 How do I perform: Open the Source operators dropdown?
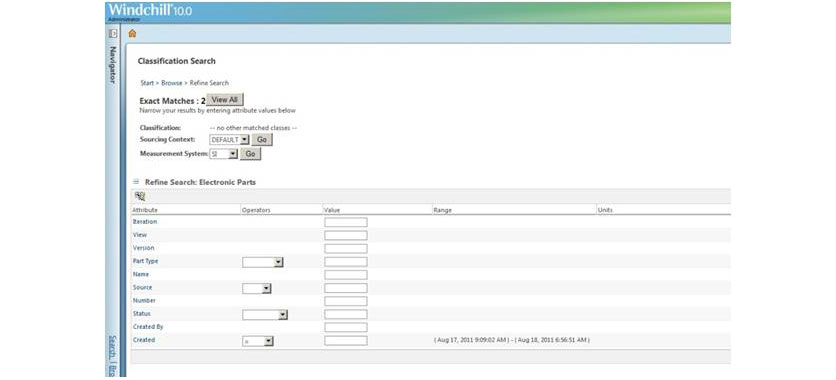pos(256,288)
